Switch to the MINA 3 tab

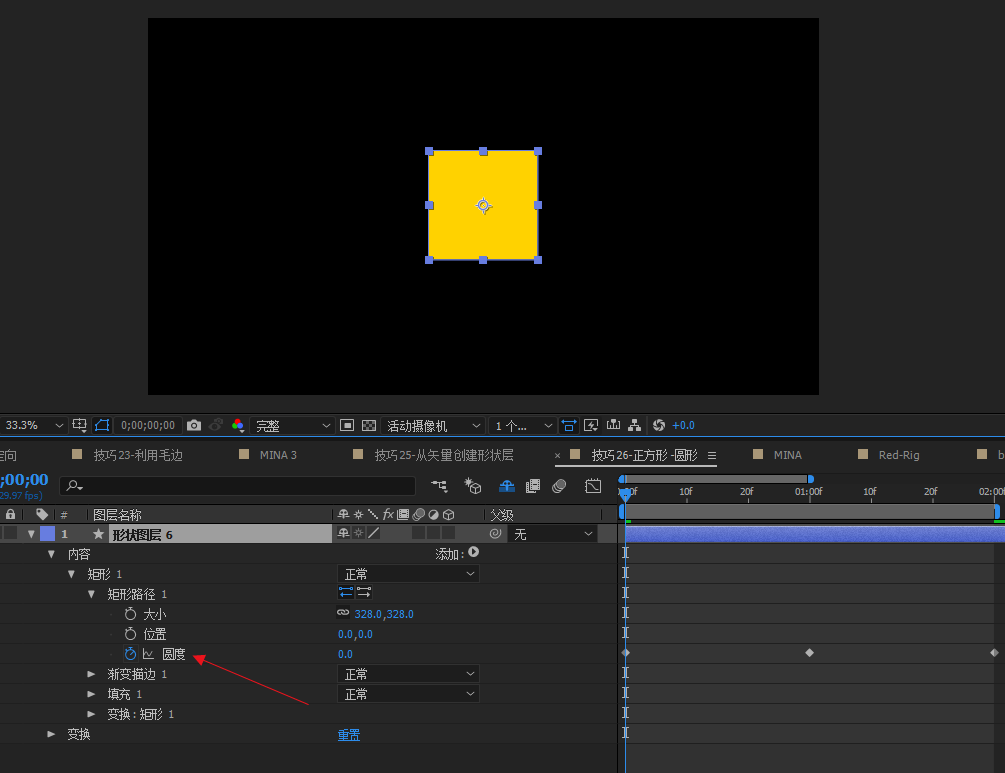tap(278, 455)
